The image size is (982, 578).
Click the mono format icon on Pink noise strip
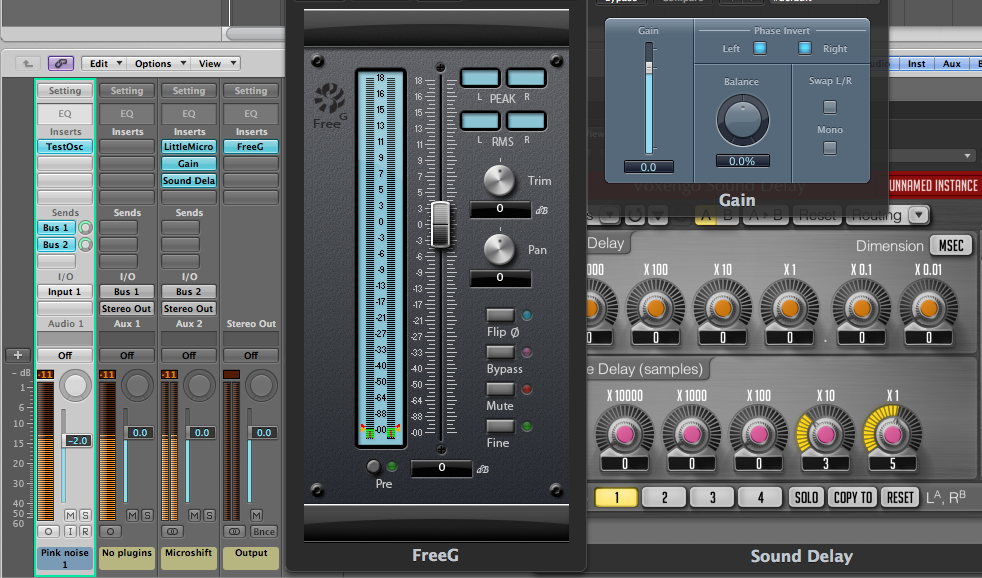pos(48,531)
